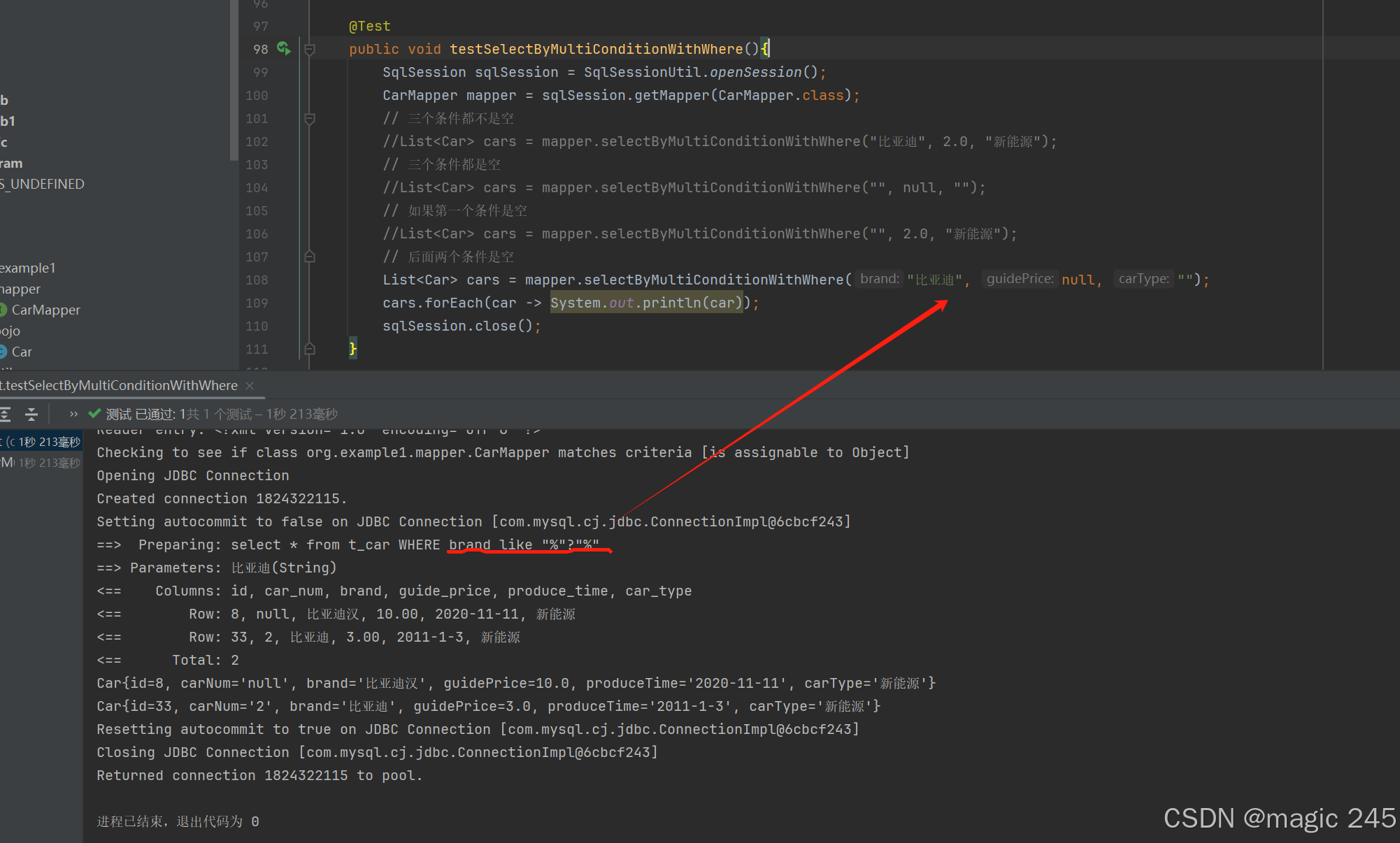Viewport: 1400px width, 843px height.
Task: Select the testSelectByMultiConditionWithWhere run tab
Action: click(120, 386)
